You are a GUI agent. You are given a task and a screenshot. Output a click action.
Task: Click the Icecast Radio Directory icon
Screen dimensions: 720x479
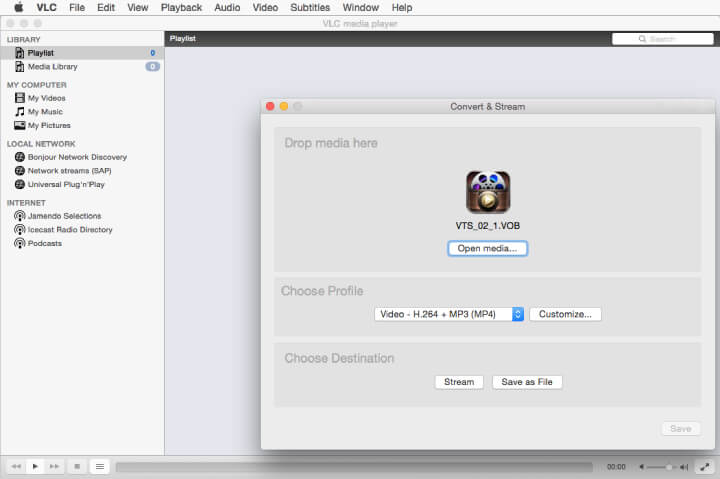click(x=20, y=230)
